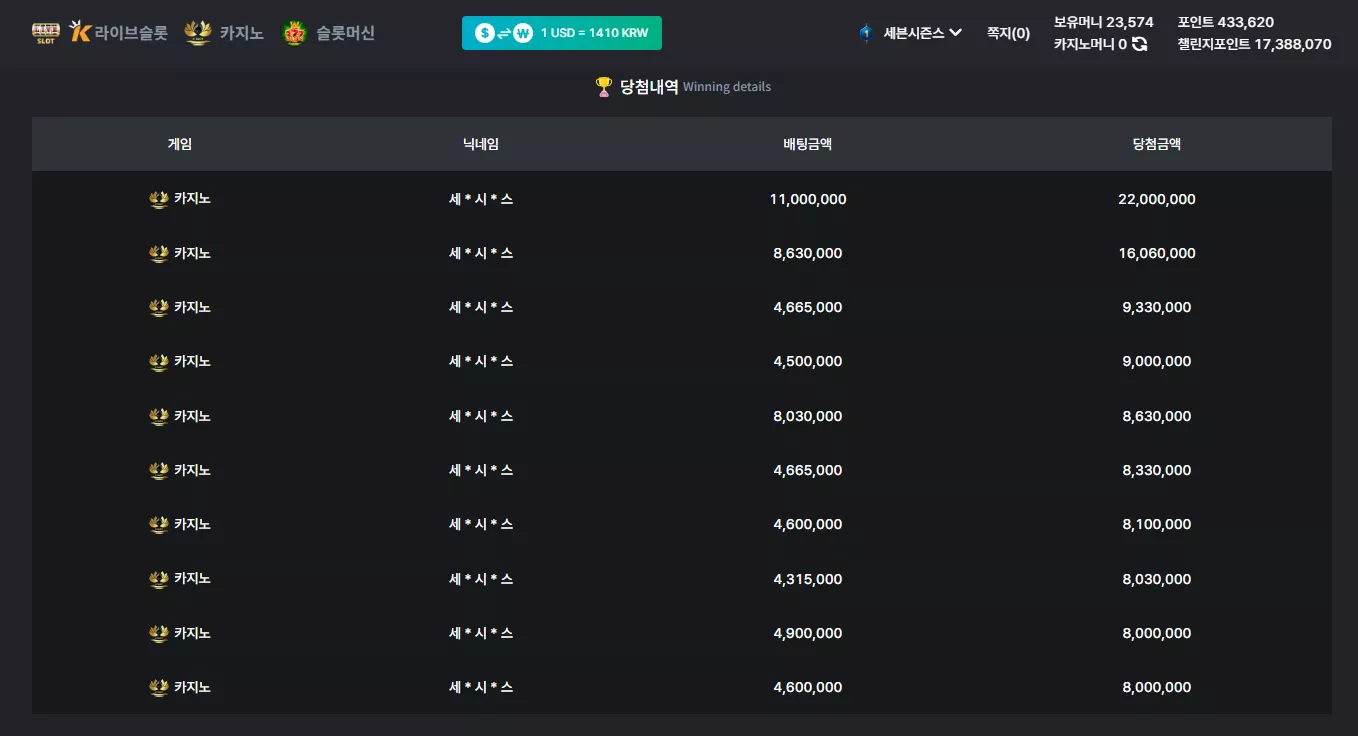Open the 라이브슬롯 menu
The width and height of the screenshot is (1358, 736).
[x=131, y=33]
